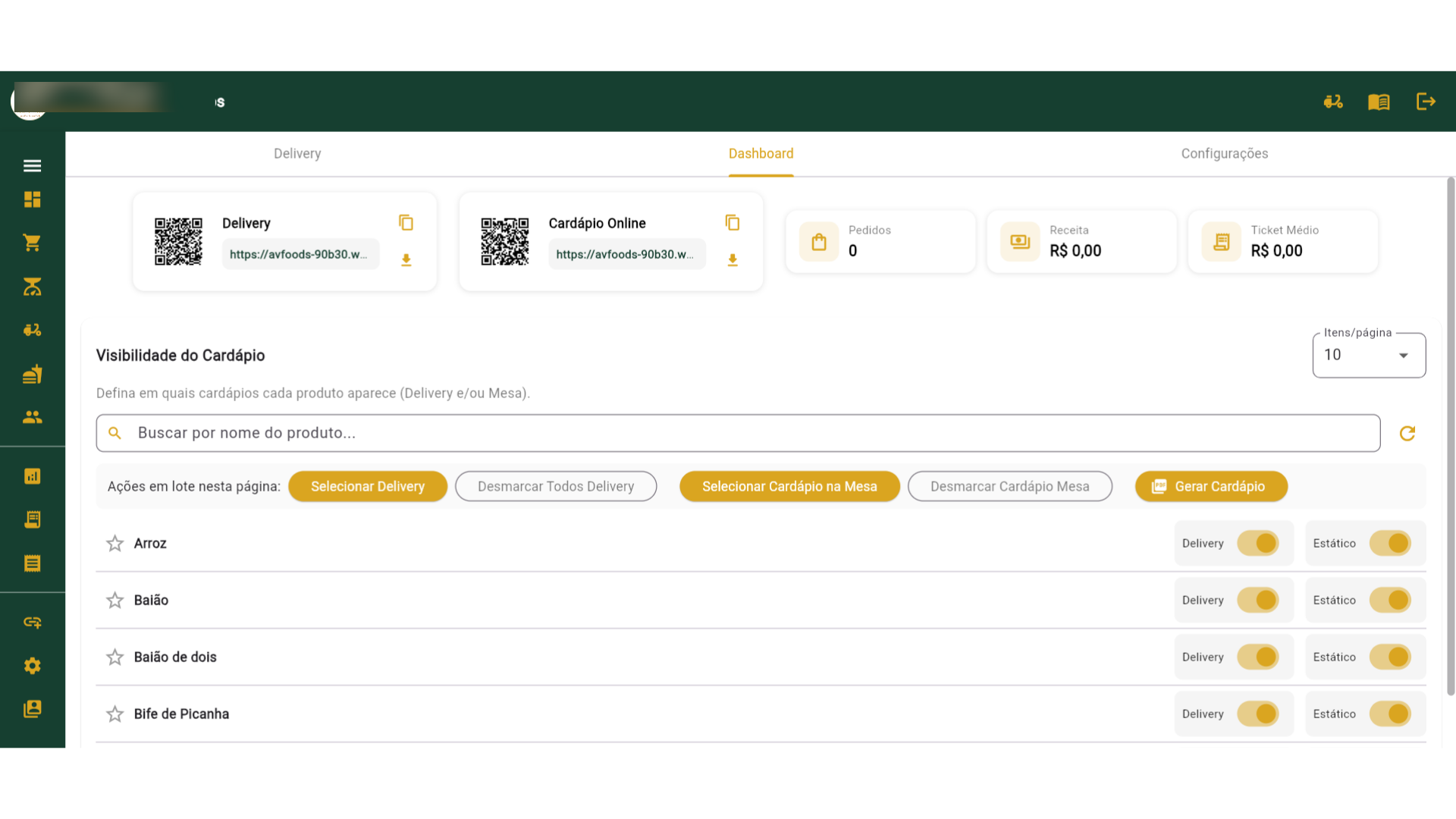Open the cardápio book icon in top bar

1379,102
